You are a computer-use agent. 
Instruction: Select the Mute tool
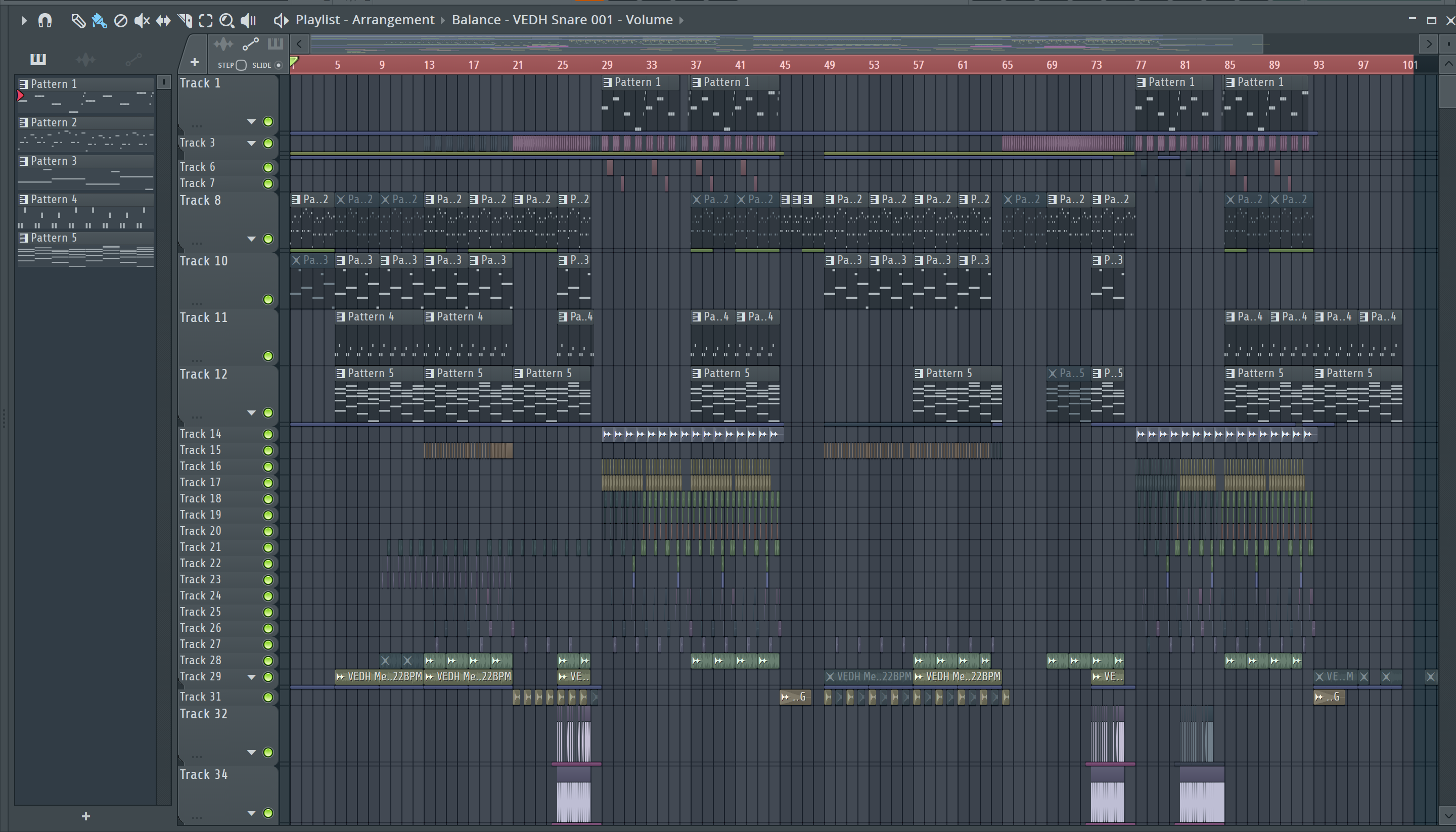pyautogui.click(x=142, y=21)
